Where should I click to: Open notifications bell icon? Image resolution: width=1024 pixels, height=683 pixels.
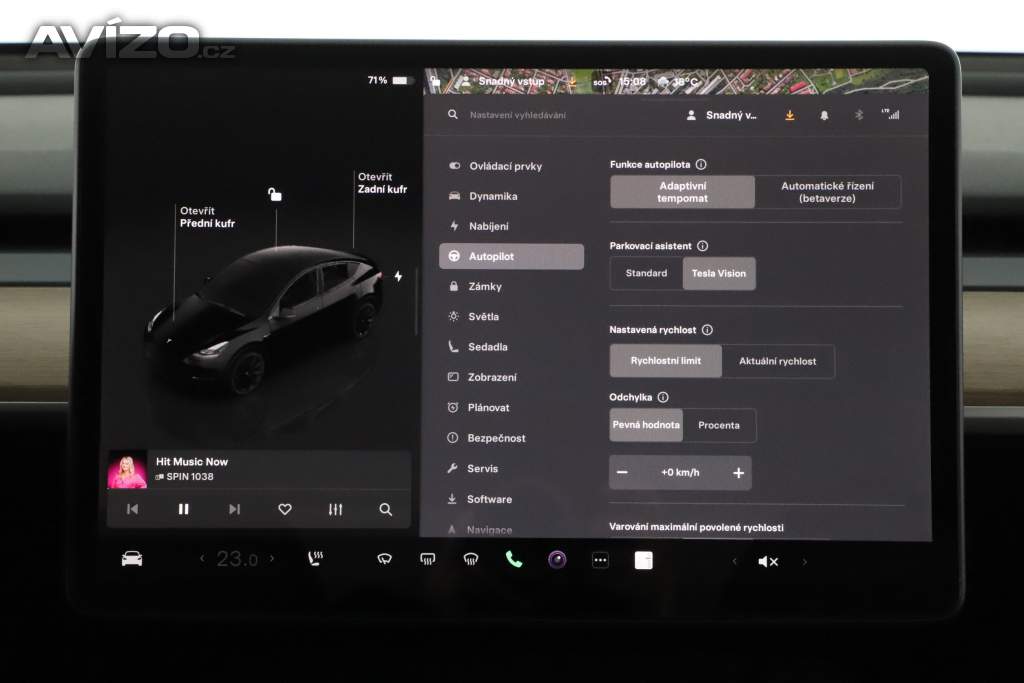[824, 115]
